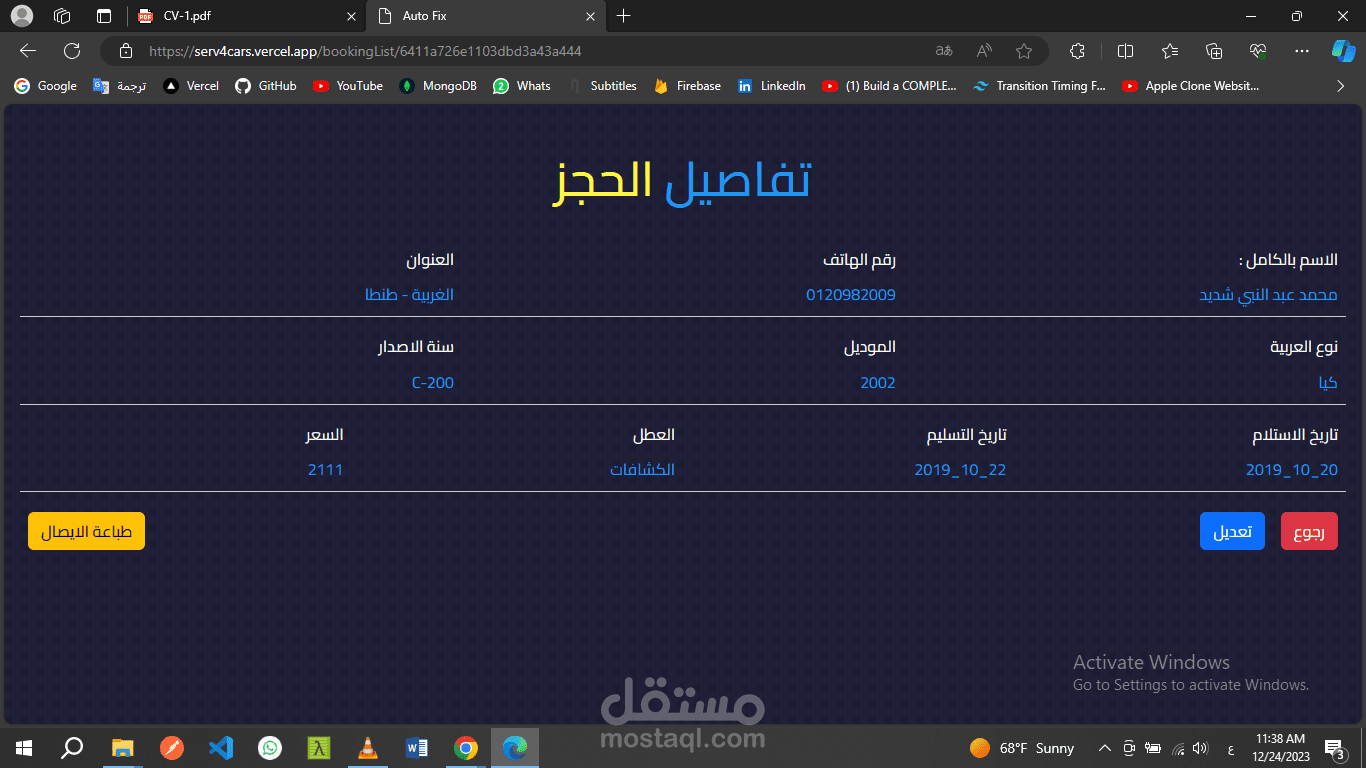The width and height of the screenshot is (1366, 768).
Task: Open the Favorites list icon
Action: [x=1170, y=51]
